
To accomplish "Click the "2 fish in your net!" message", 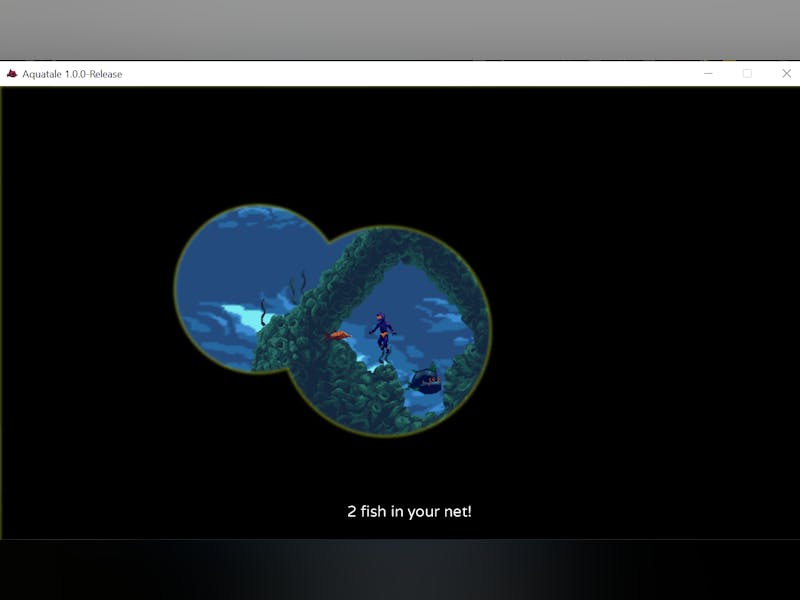I will point(409,511).
